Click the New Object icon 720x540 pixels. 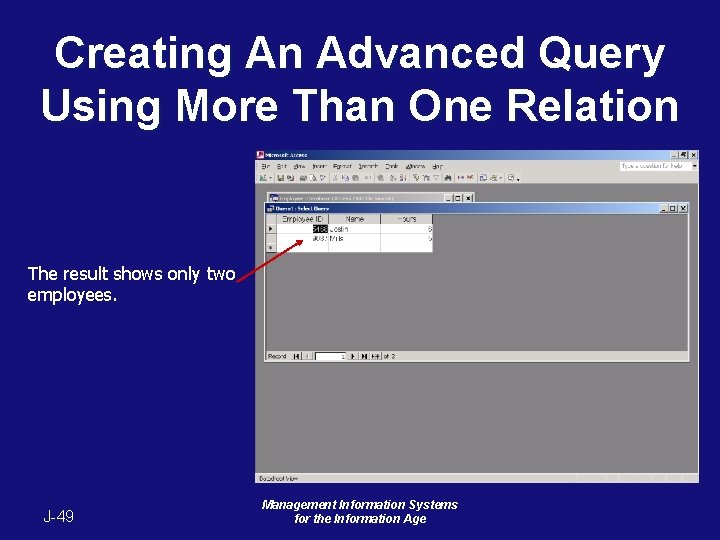coord(494,178)
